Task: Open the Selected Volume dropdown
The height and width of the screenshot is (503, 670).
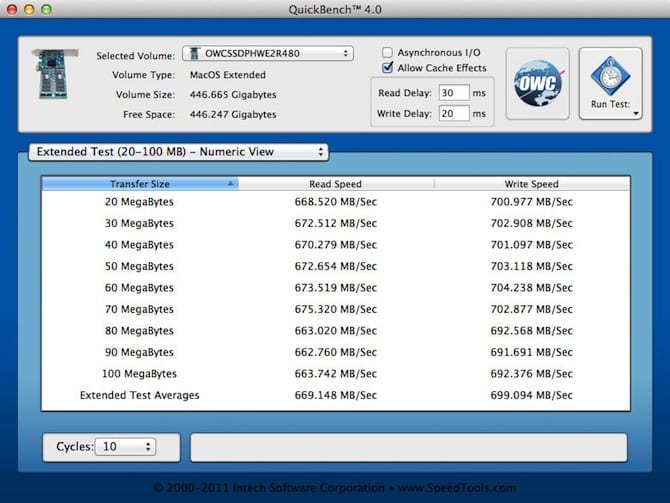Action: tap(267, 54)
